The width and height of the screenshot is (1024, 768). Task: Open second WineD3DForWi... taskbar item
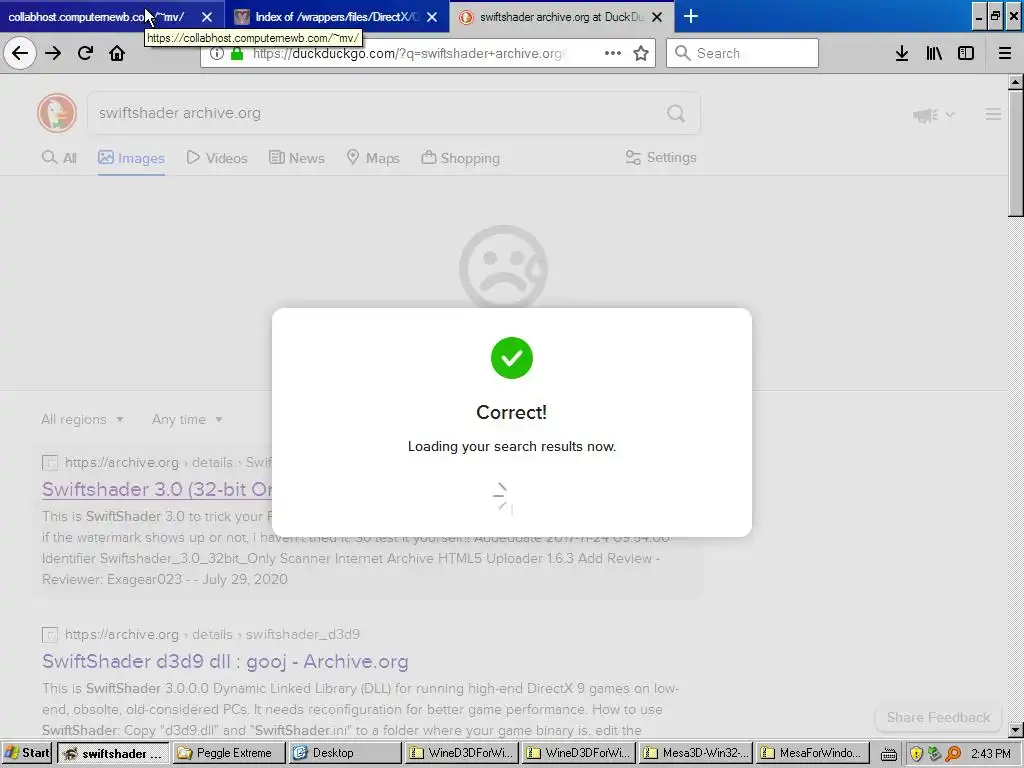pyautogui.click(x=579, y=753)
